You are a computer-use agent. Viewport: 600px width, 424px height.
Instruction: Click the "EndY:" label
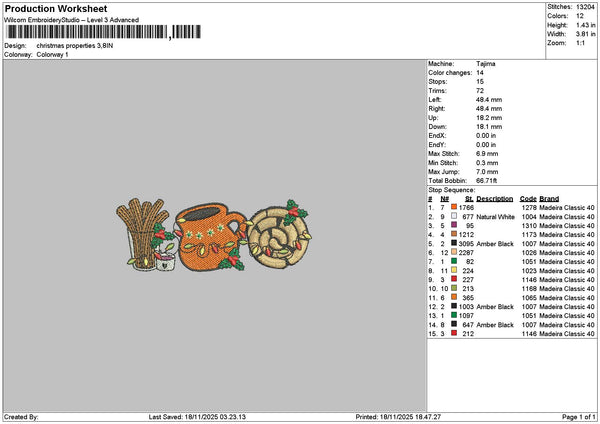pyautogui.click(x=437, y=145)
